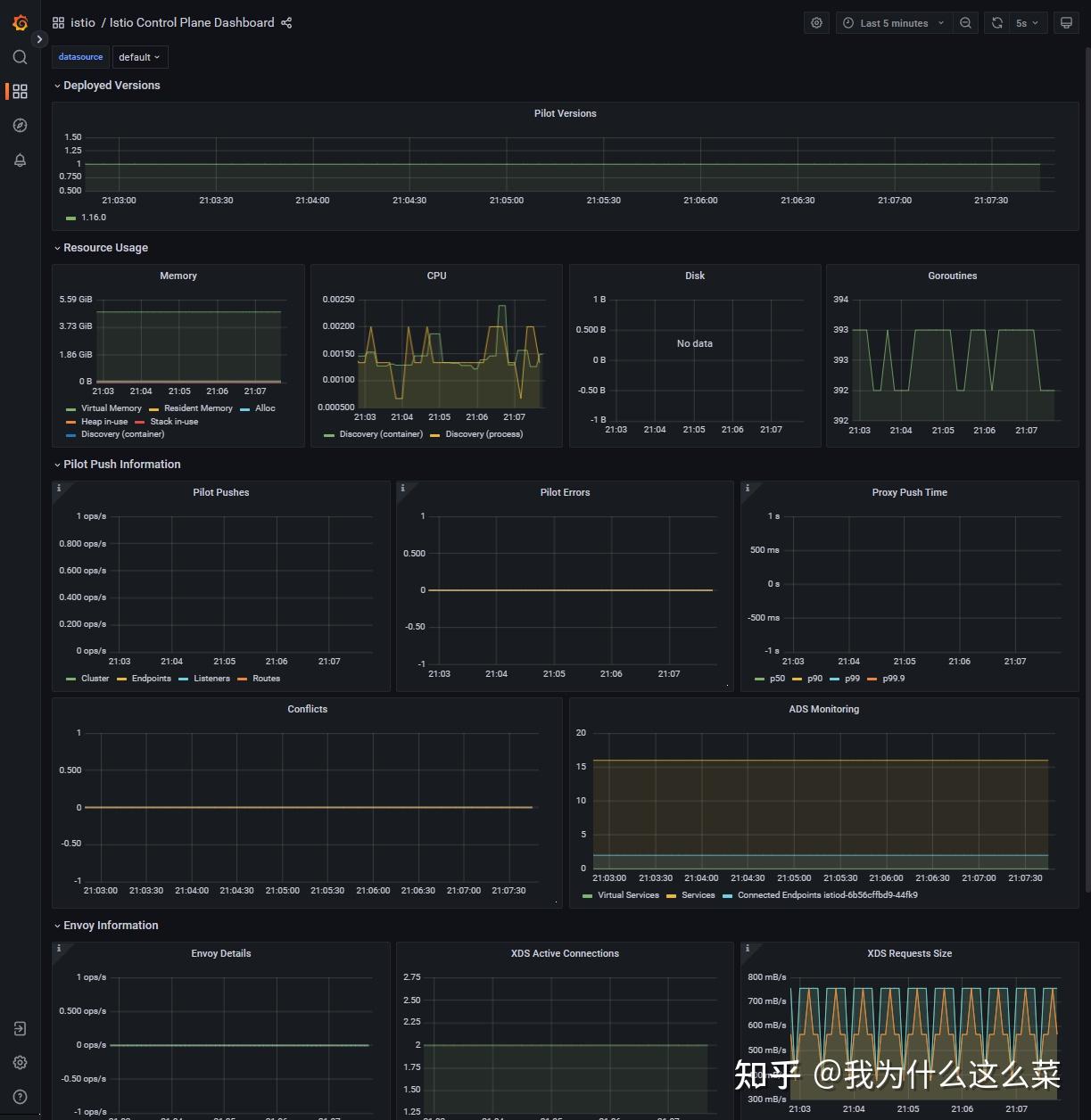Open the istio folder breadcrumb link
Screen dimensions: 1091x1120
click(83, 23)
